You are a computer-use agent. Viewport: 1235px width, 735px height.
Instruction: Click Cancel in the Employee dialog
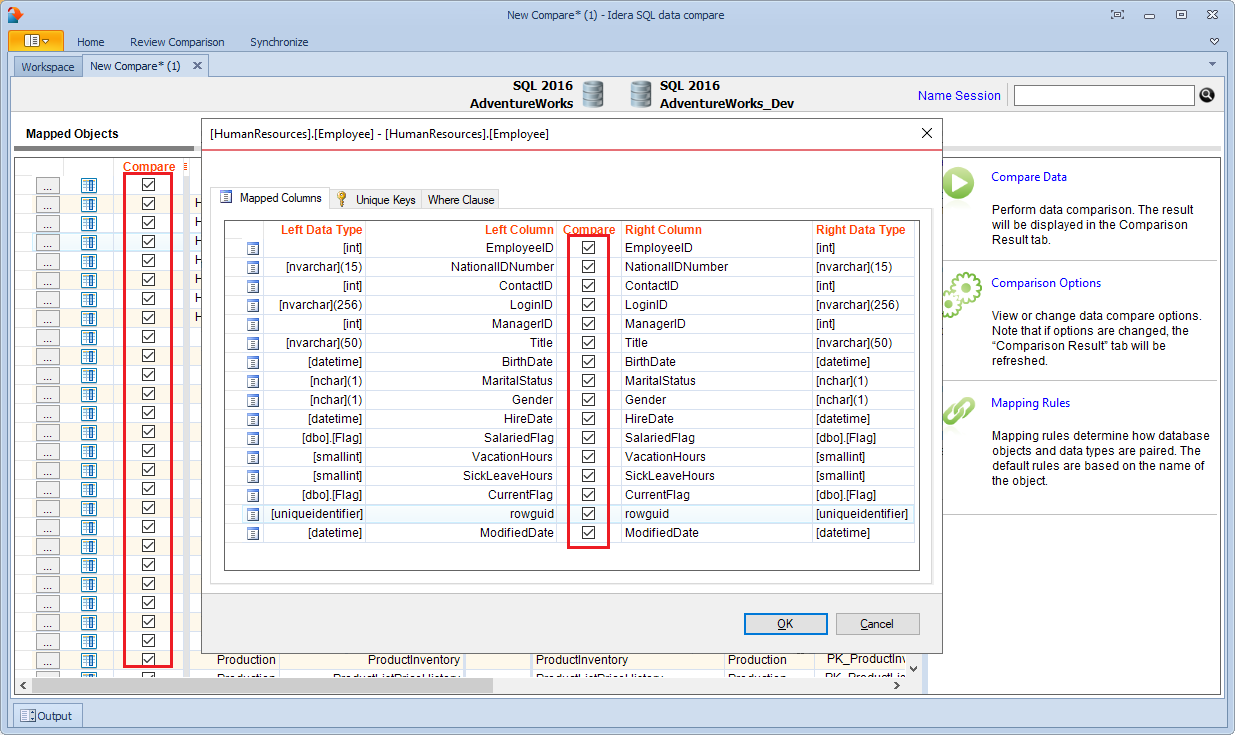tap(877, 623)
